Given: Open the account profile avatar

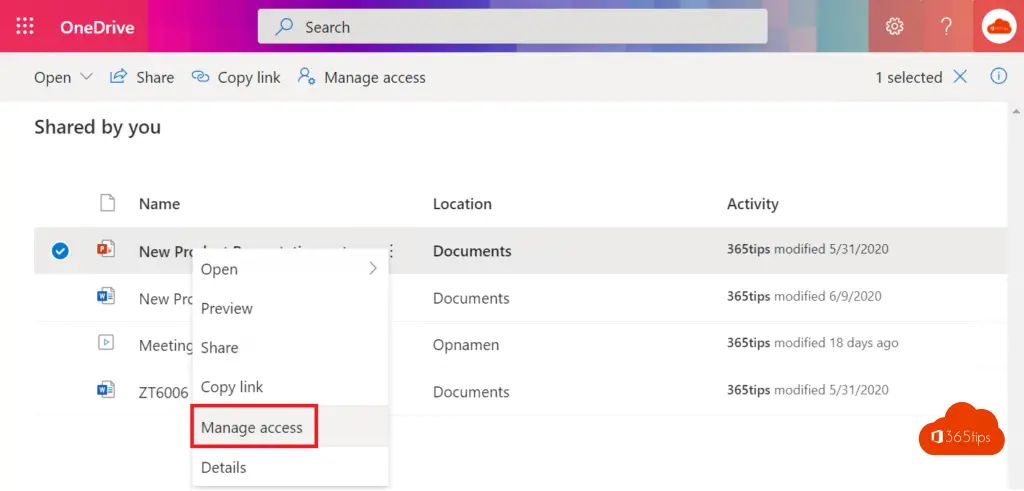Looking at the screenshot, I should (999, 27).
